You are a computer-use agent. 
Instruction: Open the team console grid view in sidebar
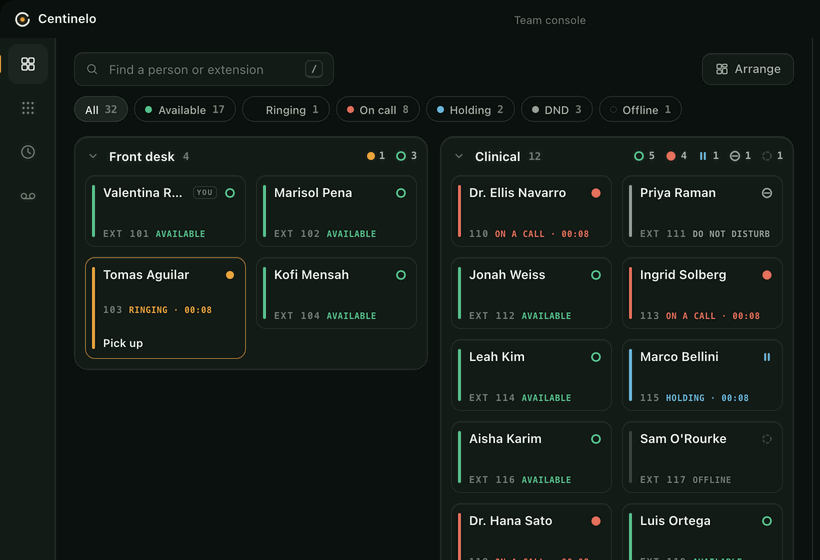28,64
